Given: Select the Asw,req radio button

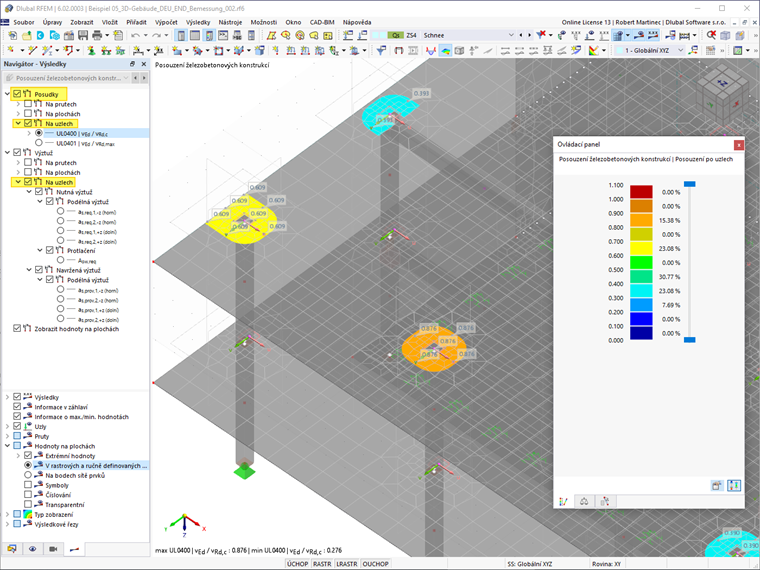Looking at the screenshot, I should pyautogui.click(x=60, y=260).
